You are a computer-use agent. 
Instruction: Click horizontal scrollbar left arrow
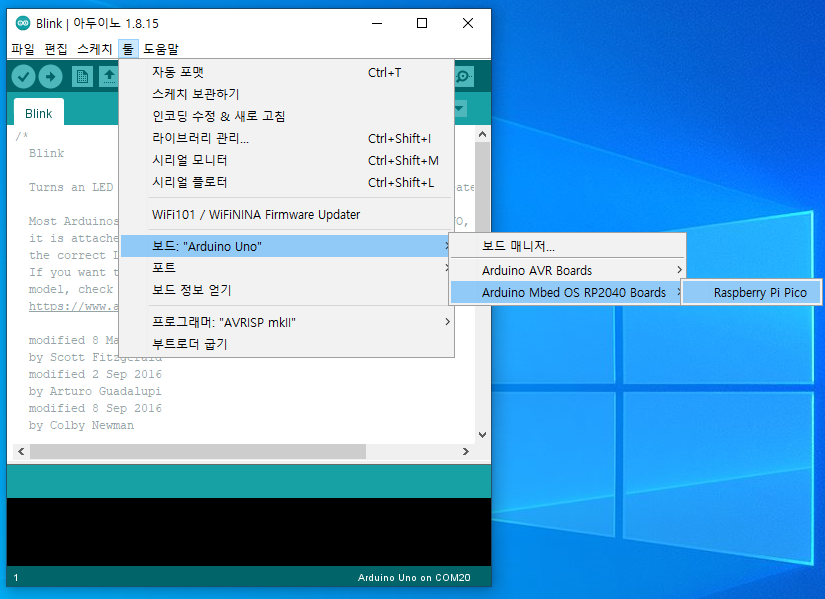point(21,451)
